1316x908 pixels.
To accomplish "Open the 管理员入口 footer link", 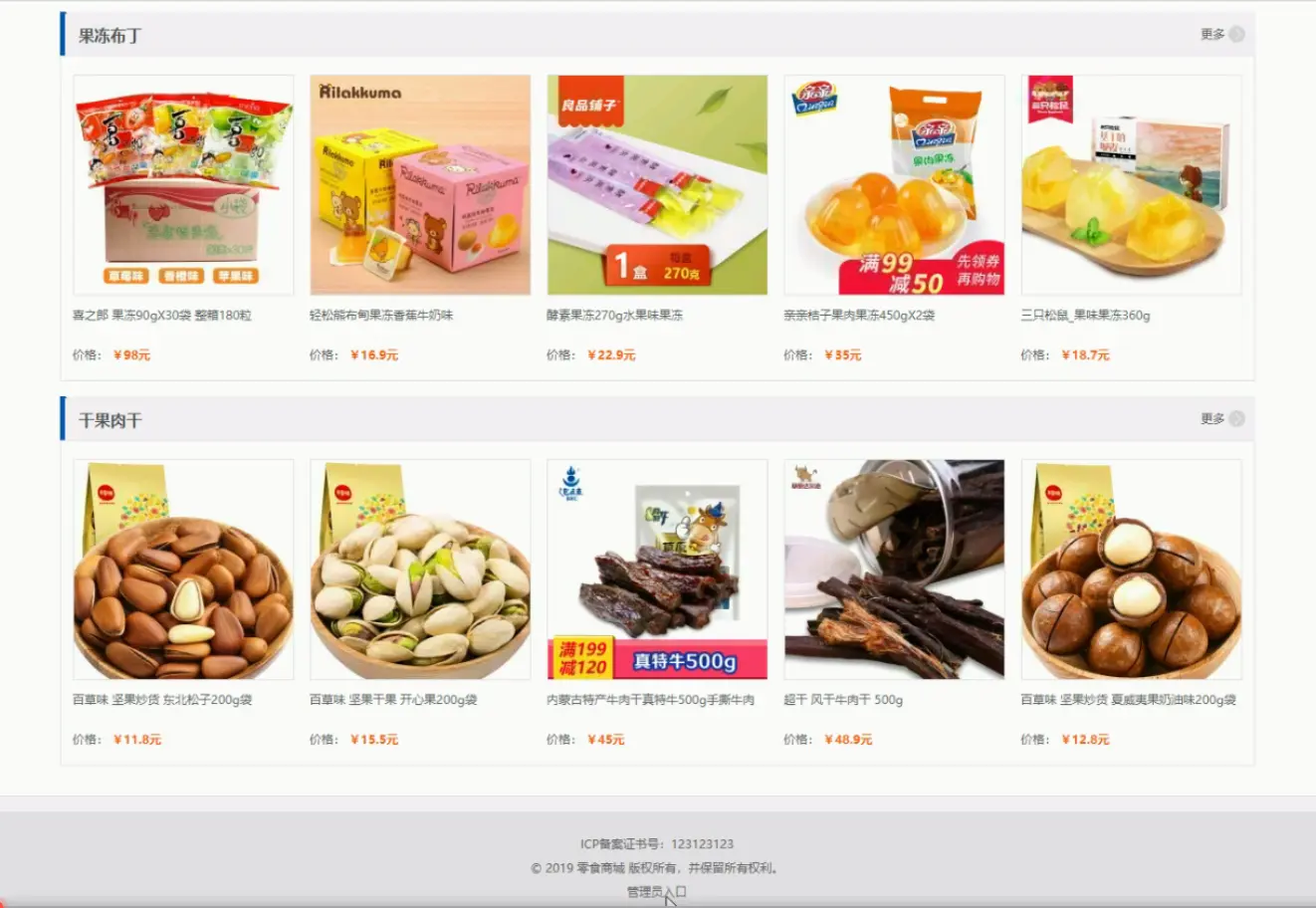I will (656, 892).
